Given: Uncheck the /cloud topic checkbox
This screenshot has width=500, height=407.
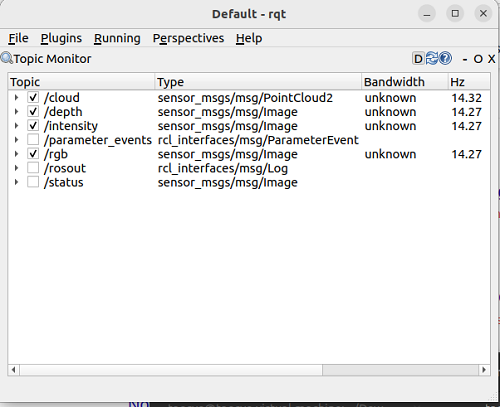Looking at the screenshot, I should pos(33,98).
